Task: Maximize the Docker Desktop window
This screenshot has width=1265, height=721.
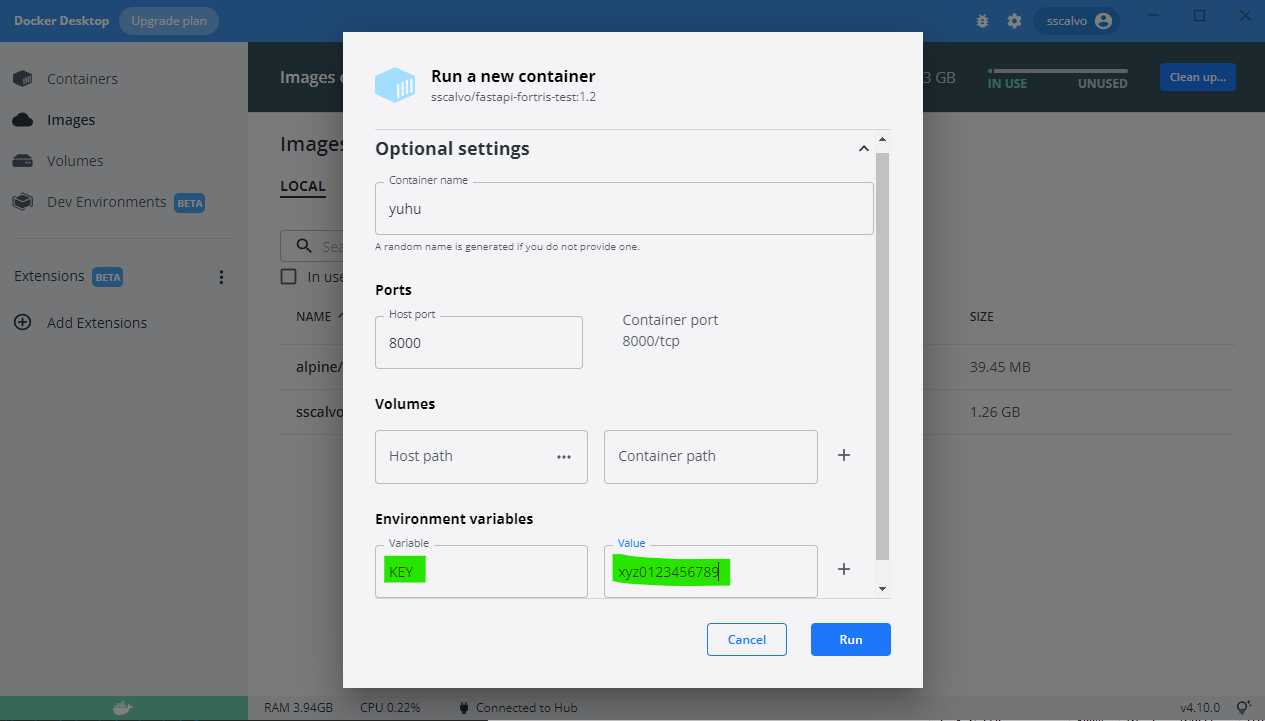Action: coord(1200,16)
